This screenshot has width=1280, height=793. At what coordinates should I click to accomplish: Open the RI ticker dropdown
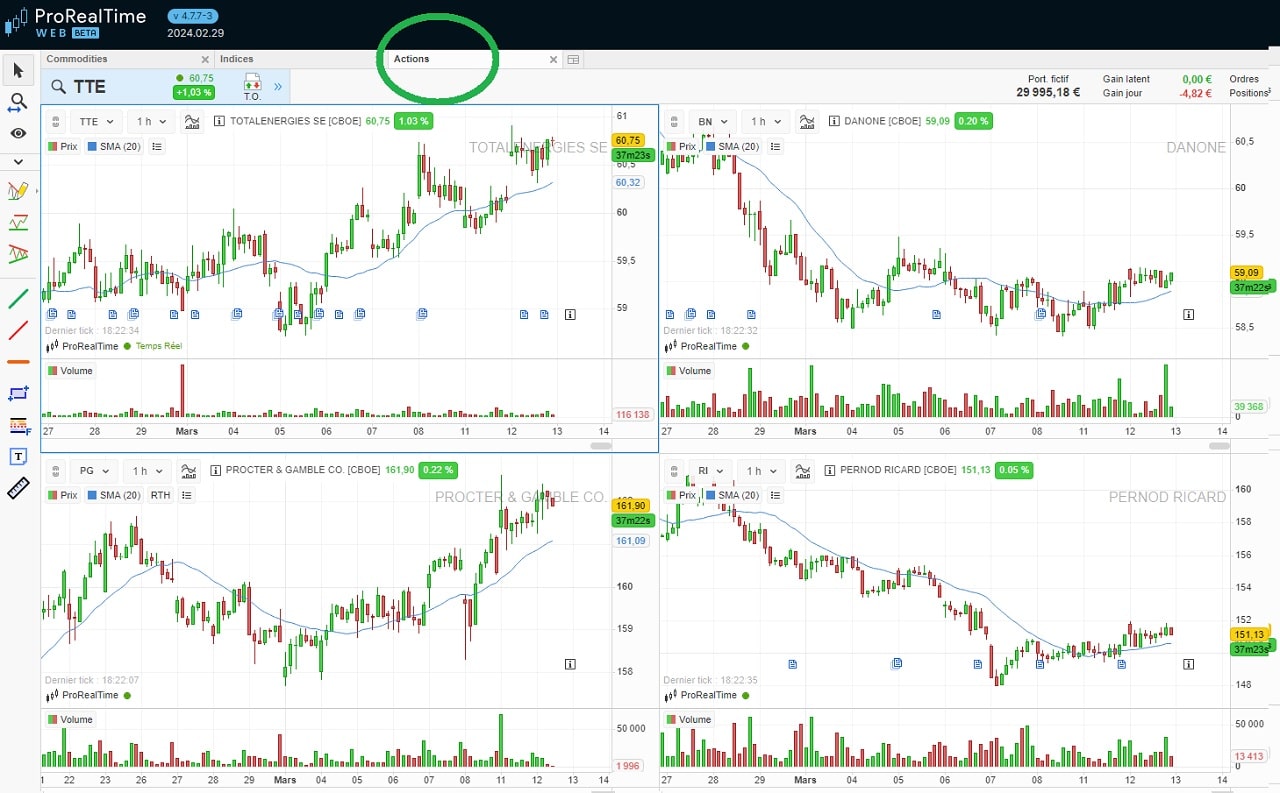coord(711,470)
